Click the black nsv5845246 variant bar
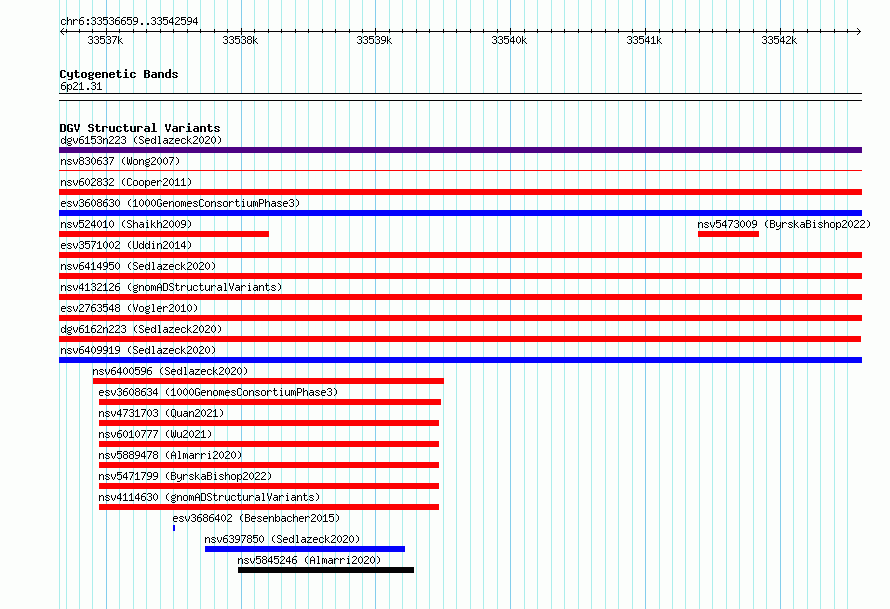 [x=326, y=570]
